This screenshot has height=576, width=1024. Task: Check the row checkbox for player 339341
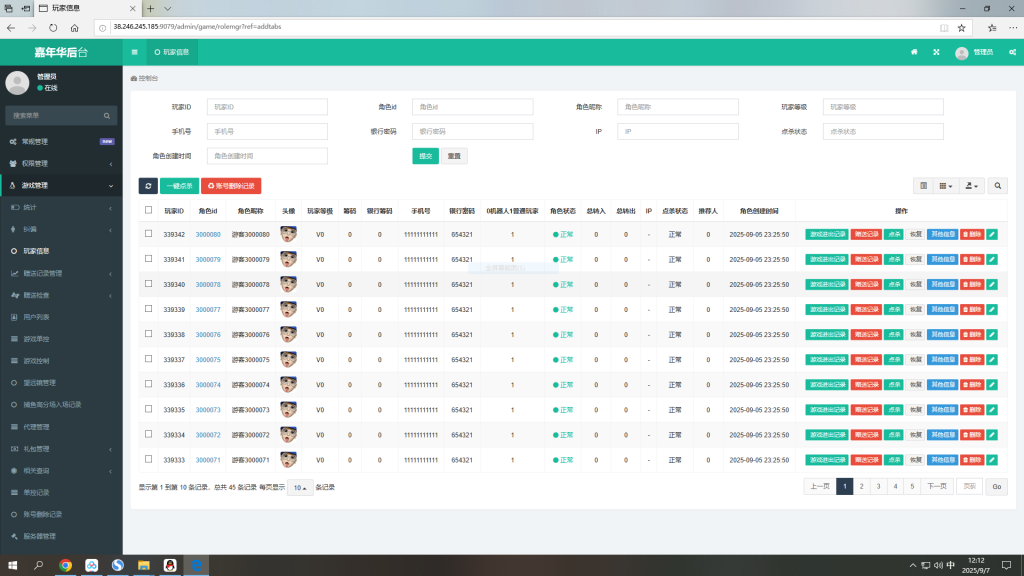149,259
